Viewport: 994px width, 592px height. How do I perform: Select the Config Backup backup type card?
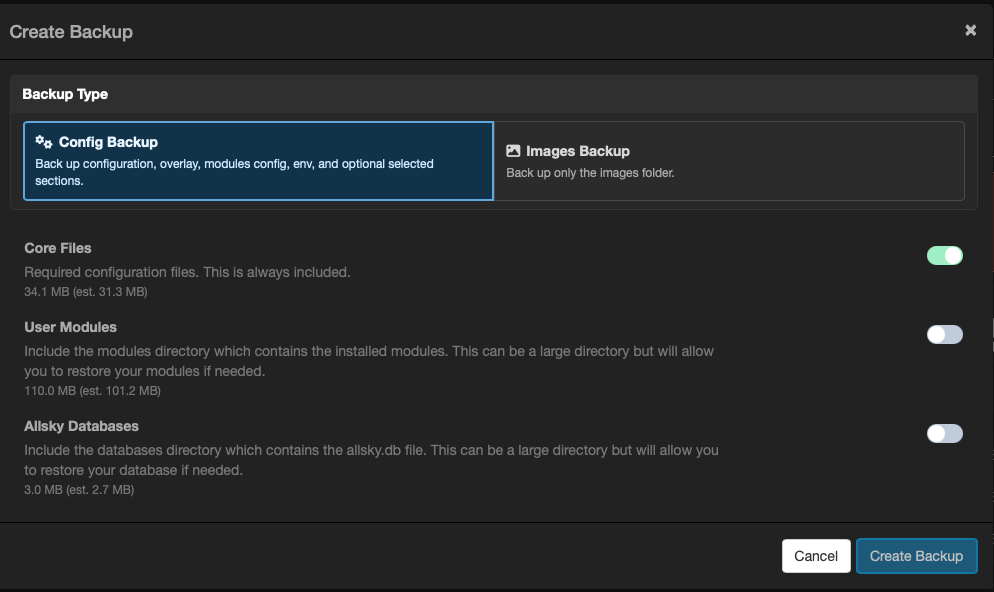point(258,160)
